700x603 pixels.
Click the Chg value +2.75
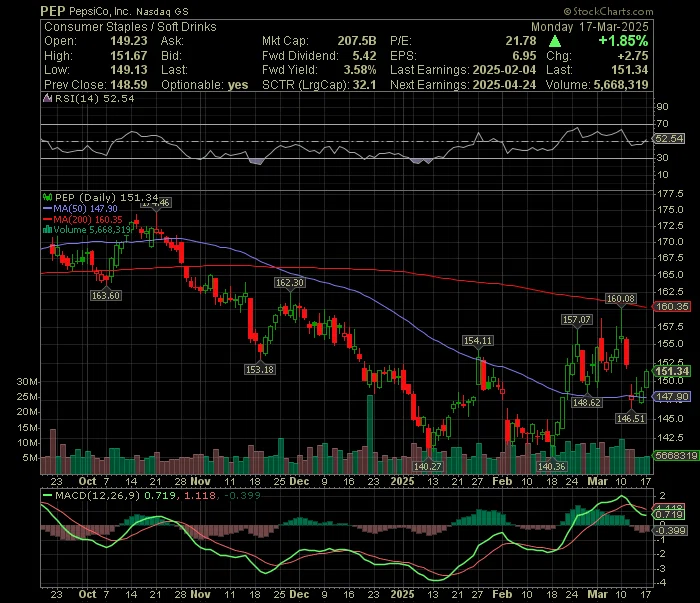[x=633, y=56]
